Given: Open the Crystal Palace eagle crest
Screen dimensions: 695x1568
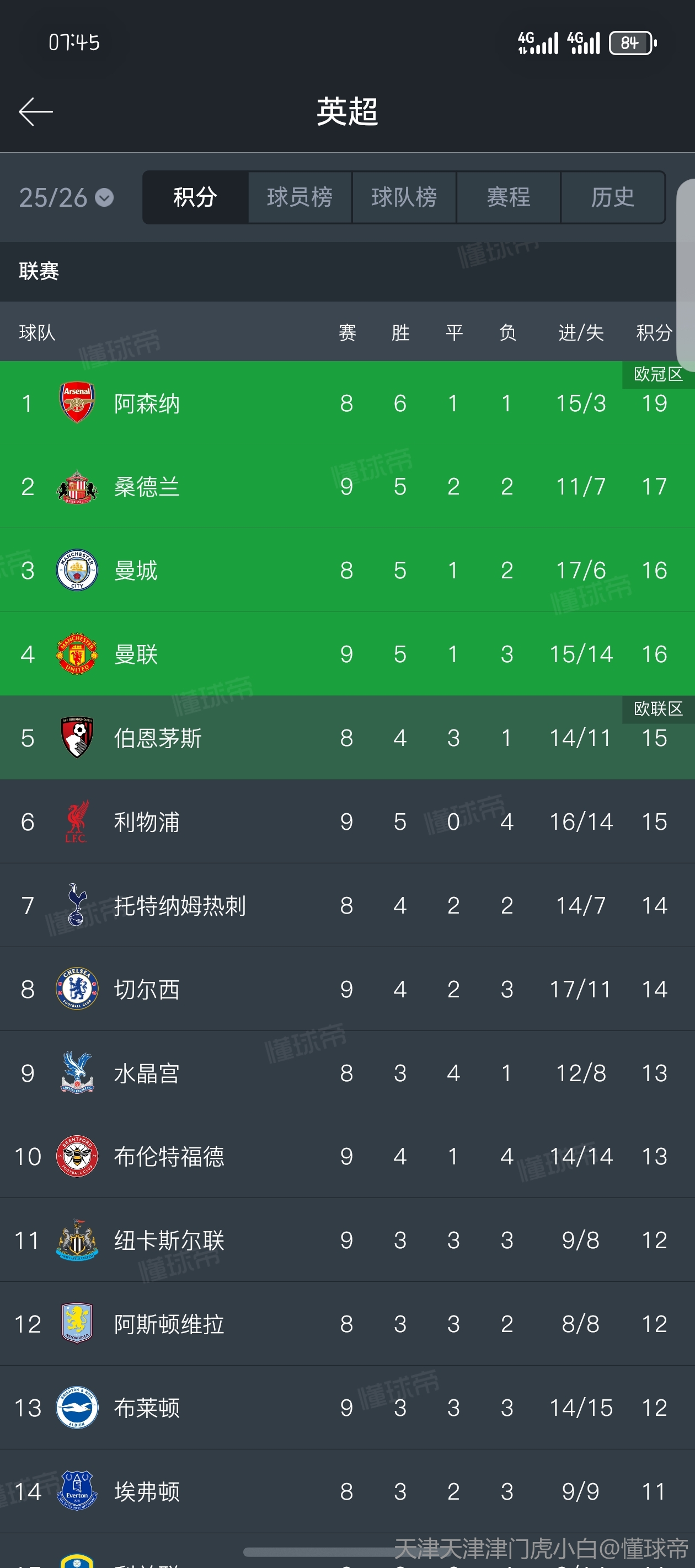Looking at the screenshot, I should pyautogui.click(x=77, y=1072).
